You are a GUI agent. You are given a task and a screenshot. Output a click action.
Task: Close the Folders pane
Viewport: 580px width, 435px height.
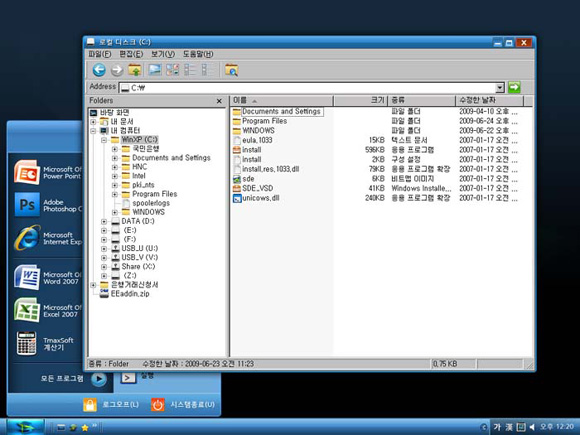click(x=219, y=101)
